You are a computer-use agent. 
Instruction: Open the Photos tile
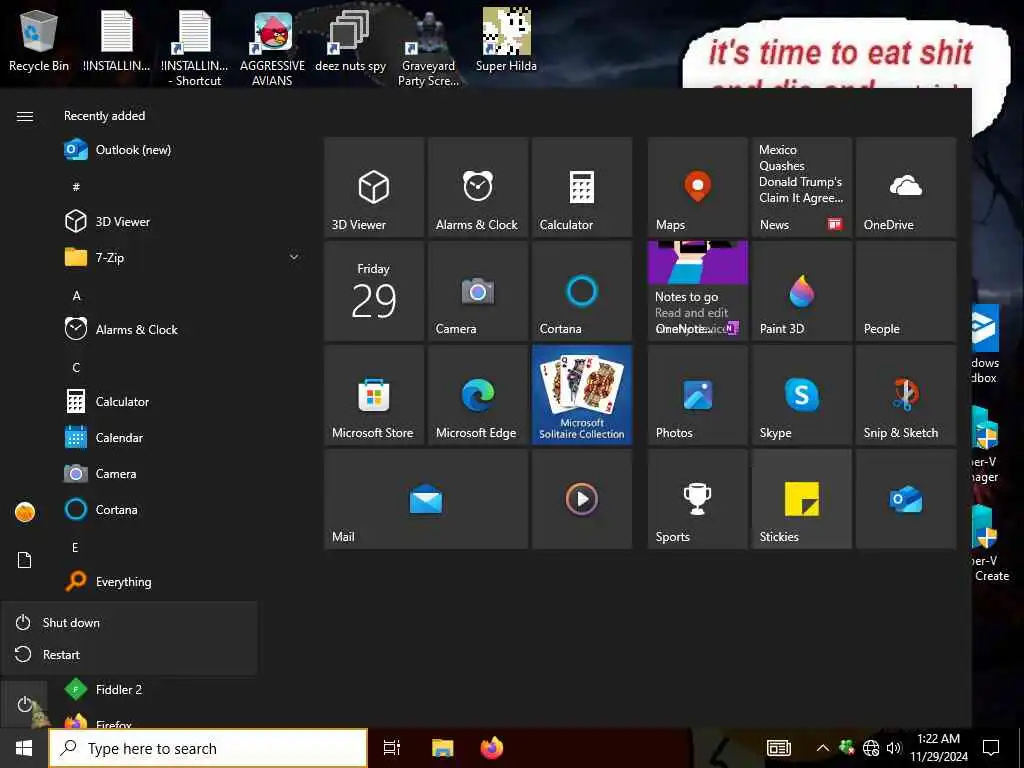[697, 394]
